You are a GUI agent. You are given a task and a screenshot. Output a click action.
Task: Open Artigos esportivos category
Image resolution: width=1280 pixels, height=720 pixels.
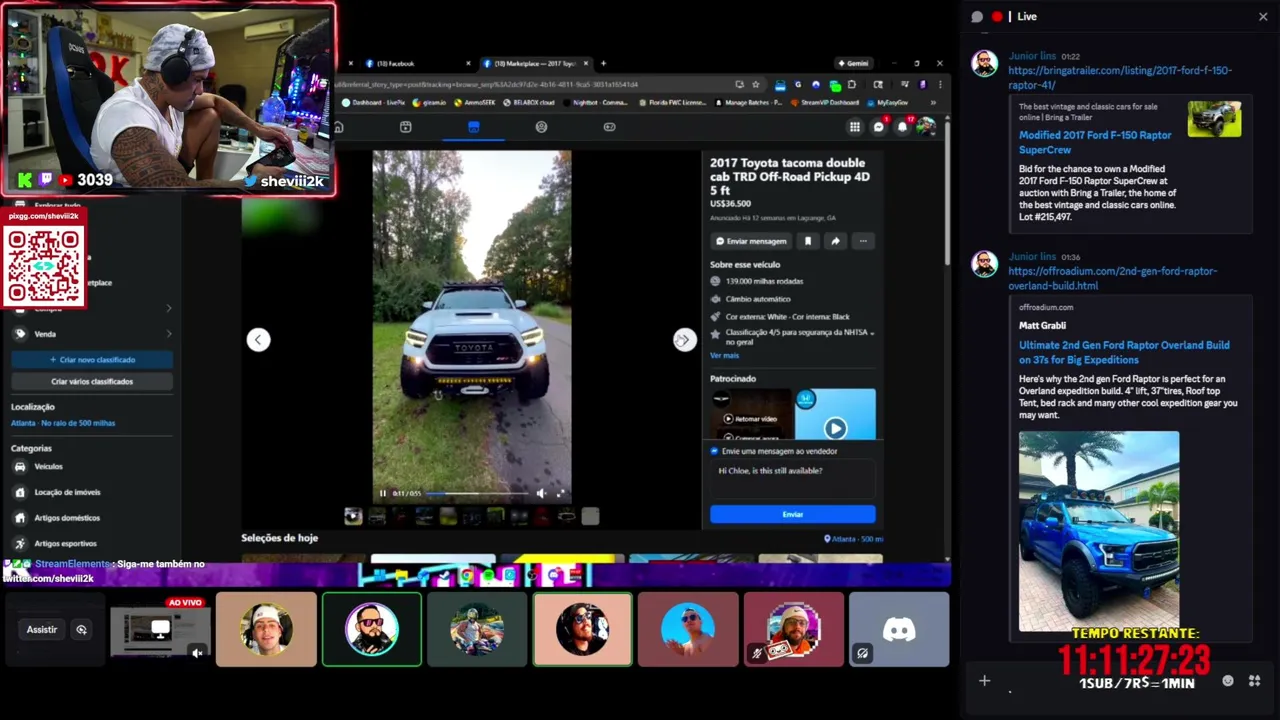point(65,544)
